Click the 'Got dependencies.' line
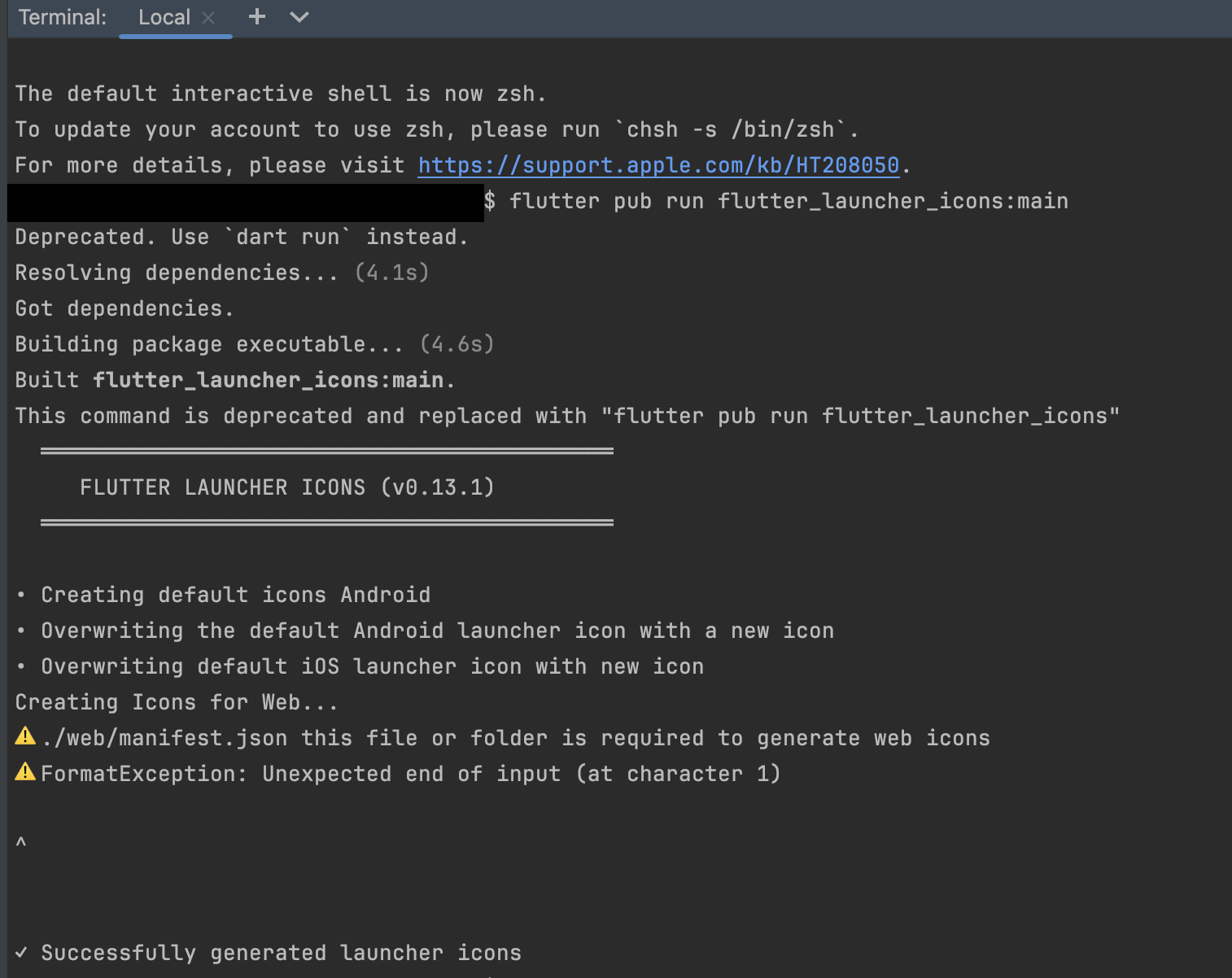1232x978 pixels. 125,308
